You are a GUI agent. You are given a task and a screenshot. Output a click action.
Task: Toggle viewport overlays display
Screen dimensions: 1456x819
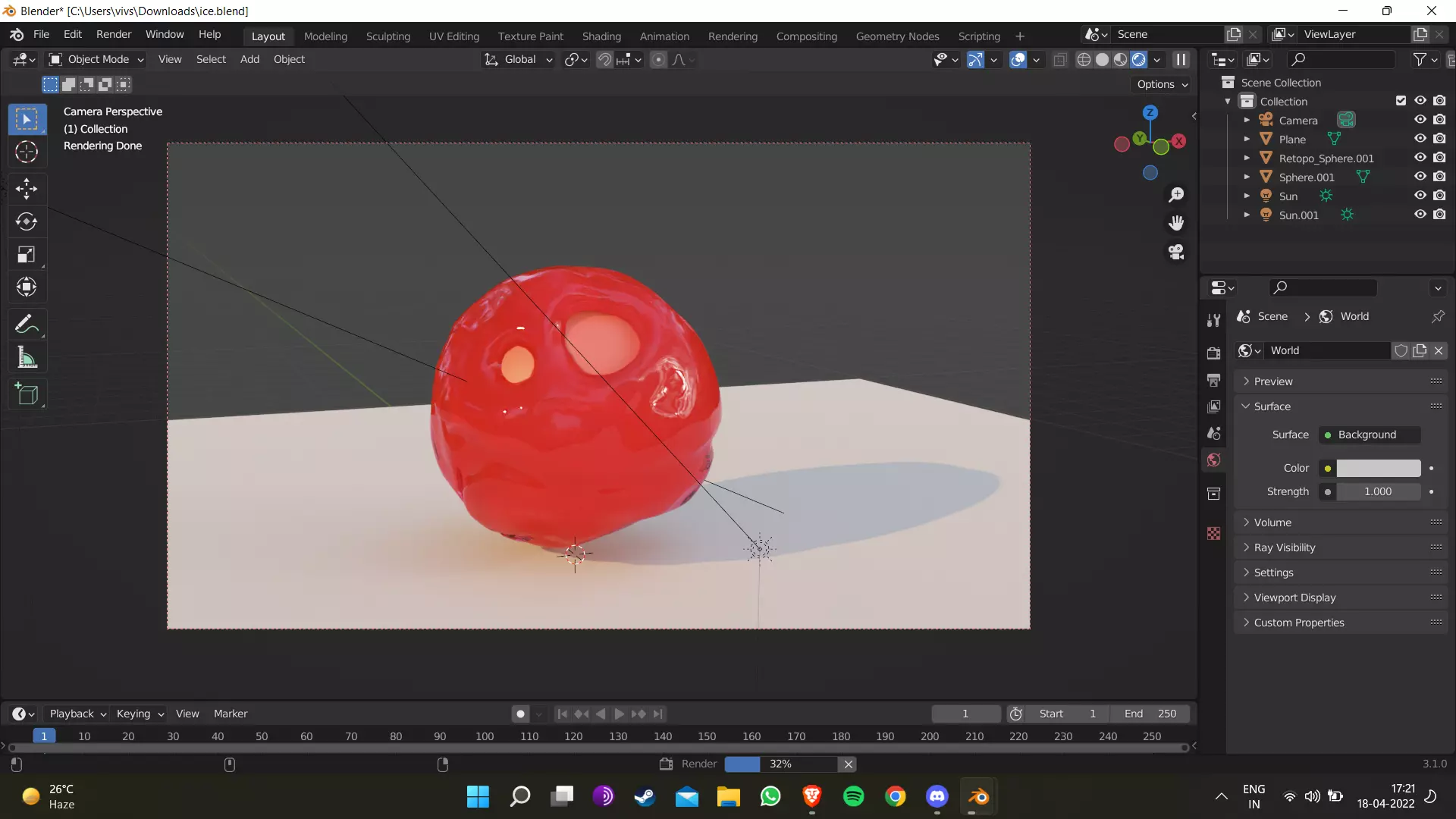coord(1018,59)
